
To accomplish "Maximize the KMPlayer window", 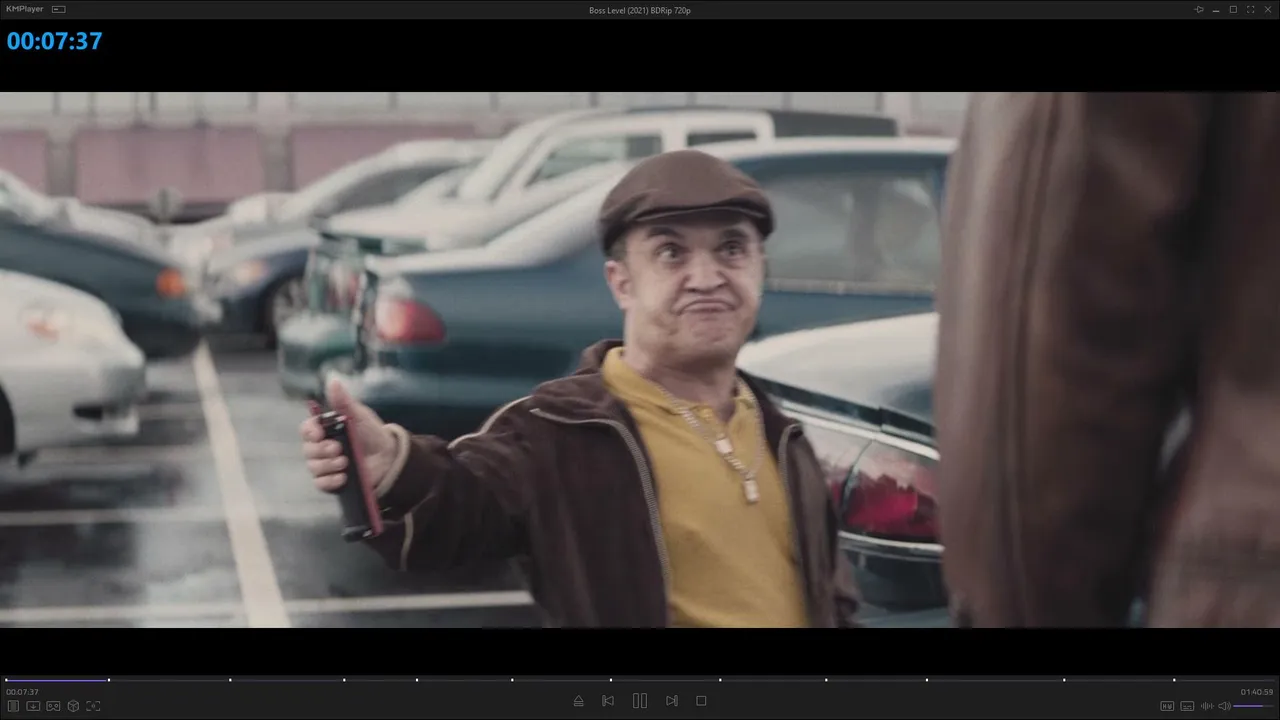I will 1233,10.
